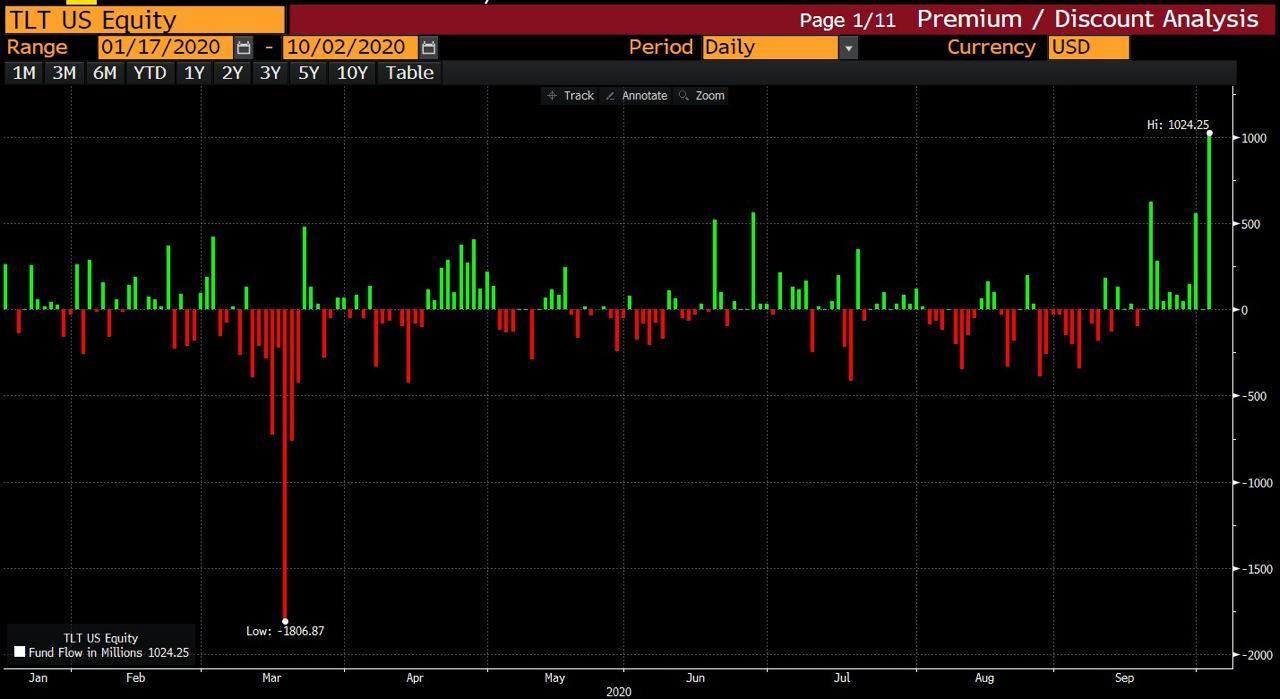Open the end date calendar picker icon
The width and height of the screenshot is (1280, 699).
tap(429, 47)
